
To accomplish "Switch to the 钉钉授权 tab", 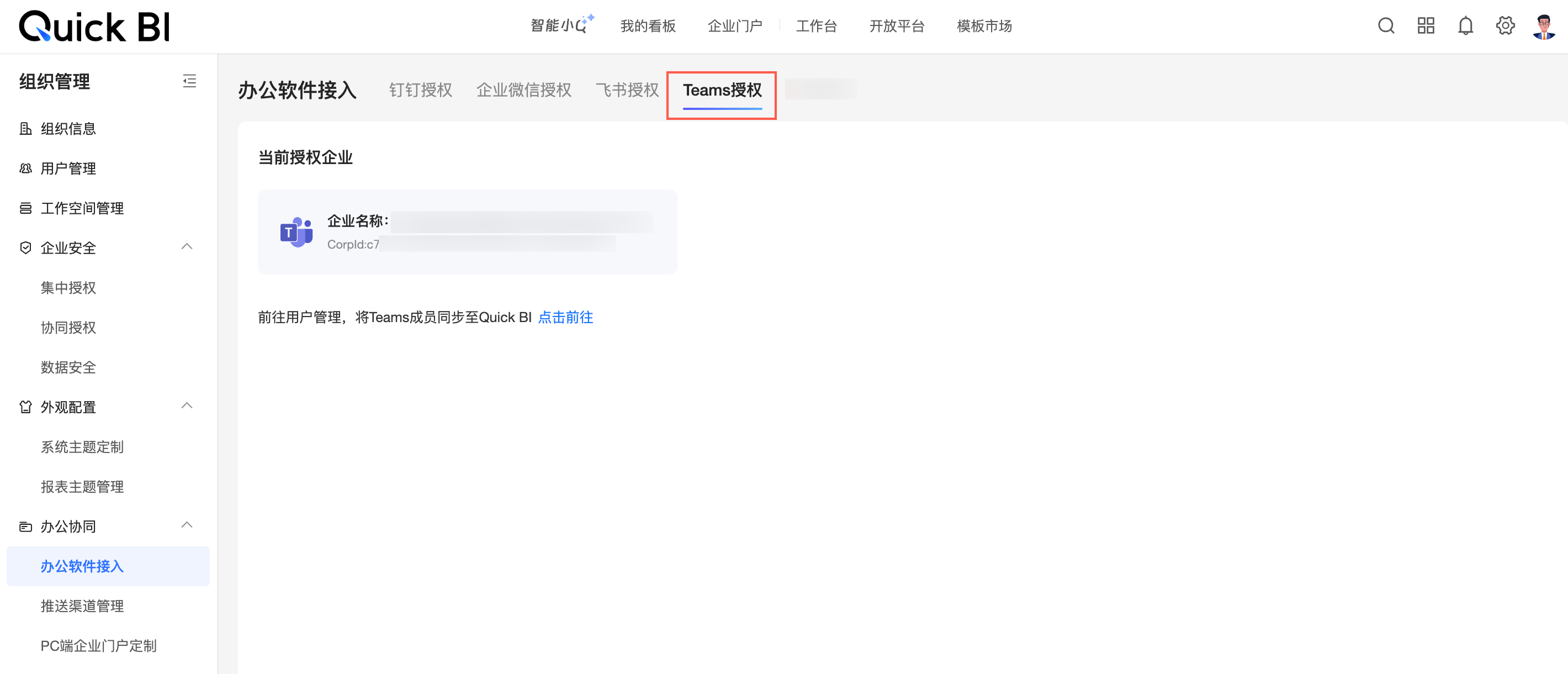I will coord(420,90).
